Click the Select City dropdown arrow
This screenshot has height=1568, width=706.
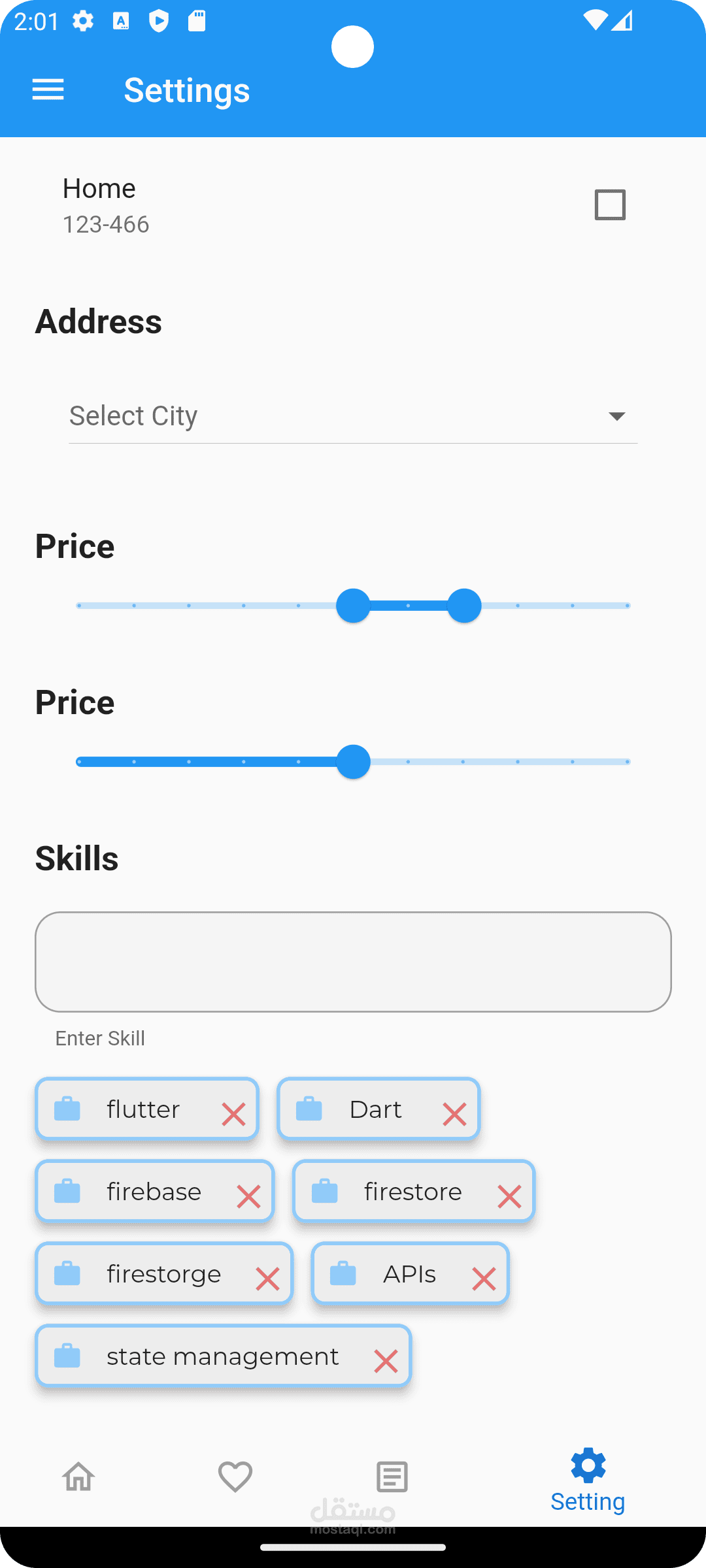coord(616,416)
